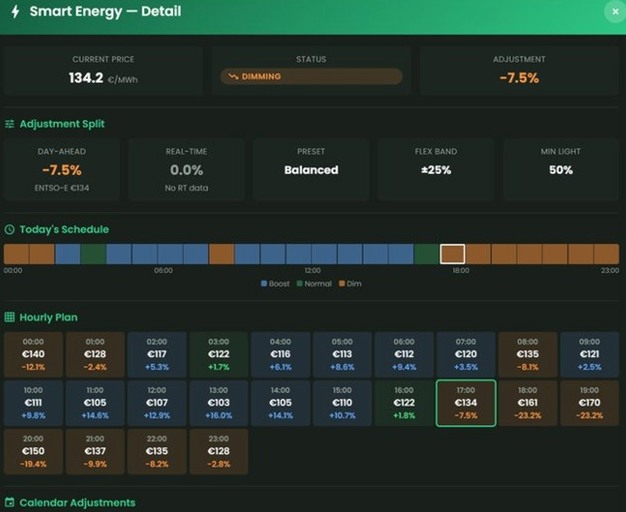Click the downward trend icon in Dimming status
The width and height of the screenshot is (626, 512).
(233, 76)
